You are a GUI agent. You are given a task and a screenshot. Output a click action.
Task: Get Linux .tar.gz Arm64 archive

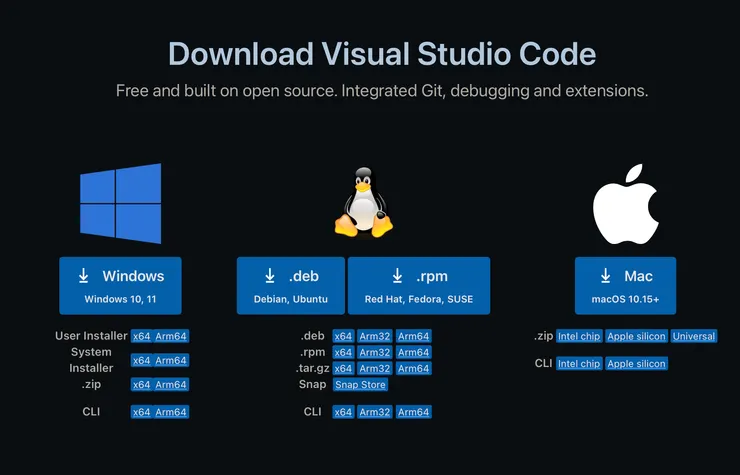(413, 368)
